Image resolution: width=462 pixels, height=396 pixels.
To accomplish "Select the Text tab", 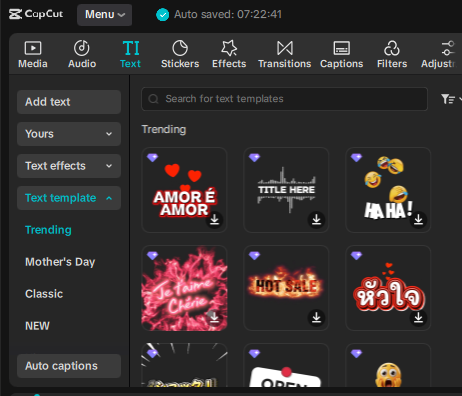I will [x=130, y=54].
